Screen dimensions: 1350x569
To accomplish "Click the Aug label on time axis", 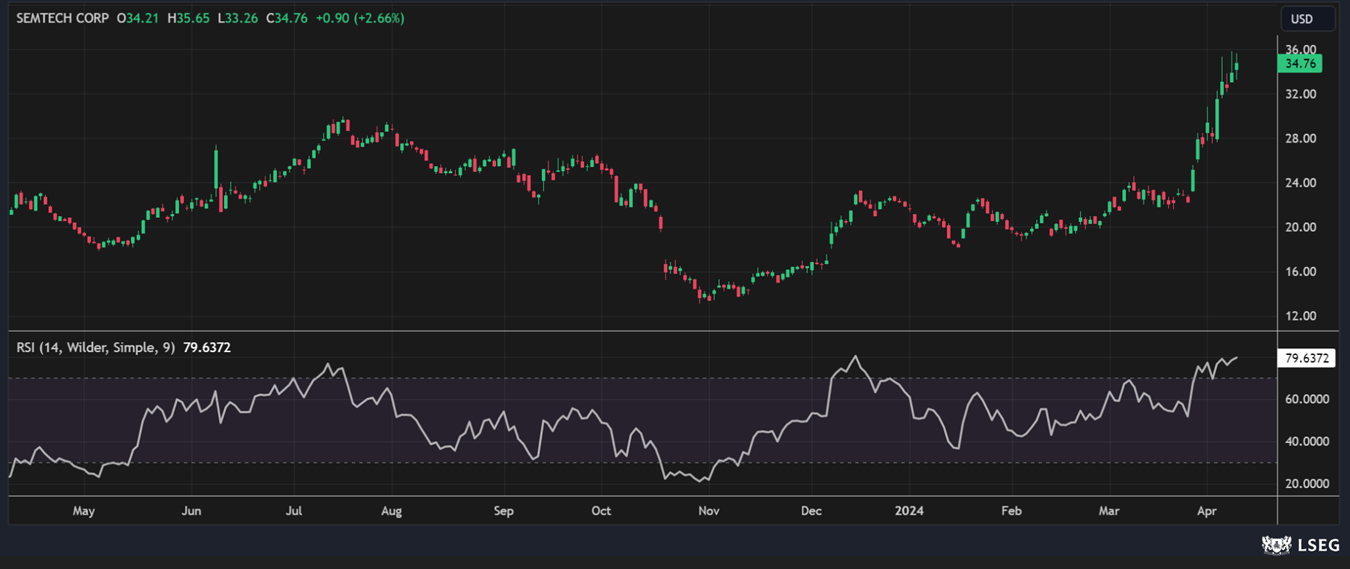I will tap(391, 511).
